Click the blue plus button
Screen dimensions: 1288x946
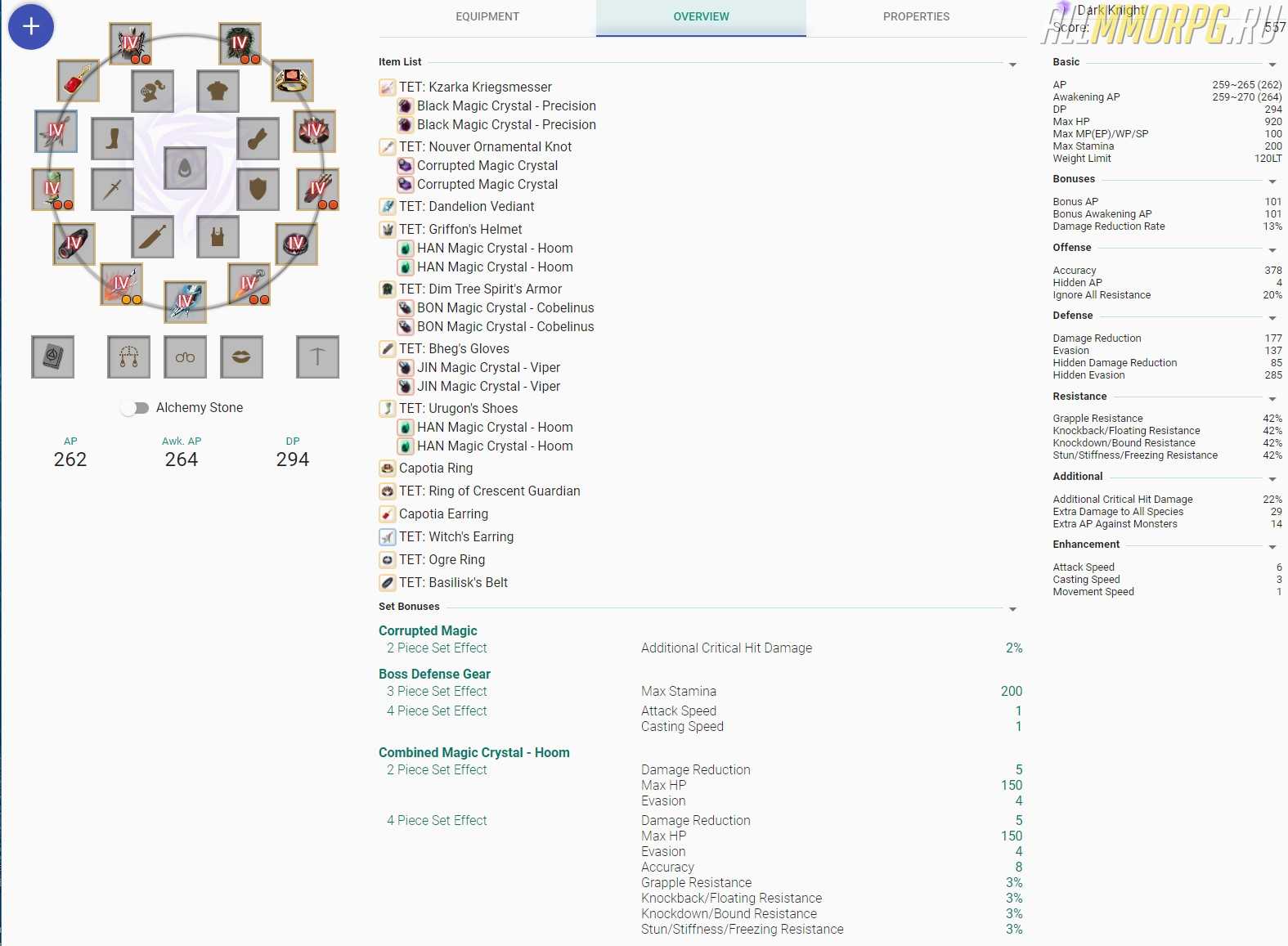(x=31, y=27)
